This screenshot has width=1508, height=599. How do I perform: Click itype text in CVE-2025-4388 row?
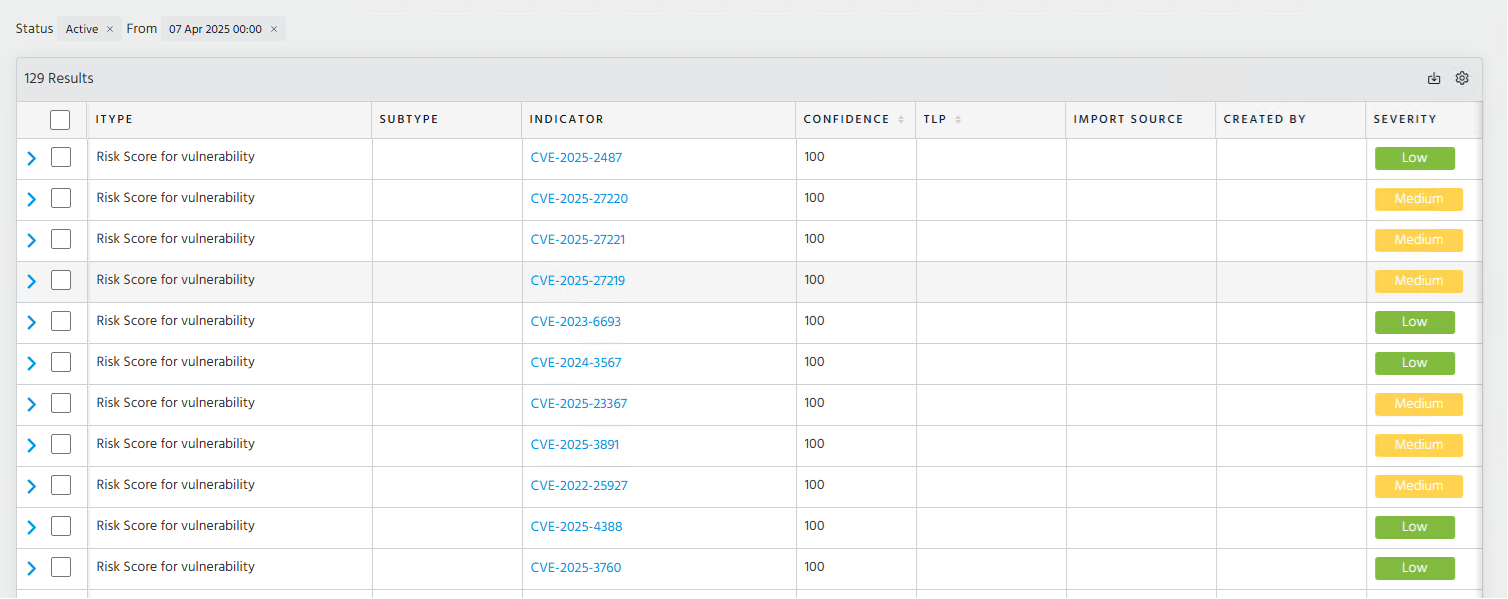pos(175,526)
